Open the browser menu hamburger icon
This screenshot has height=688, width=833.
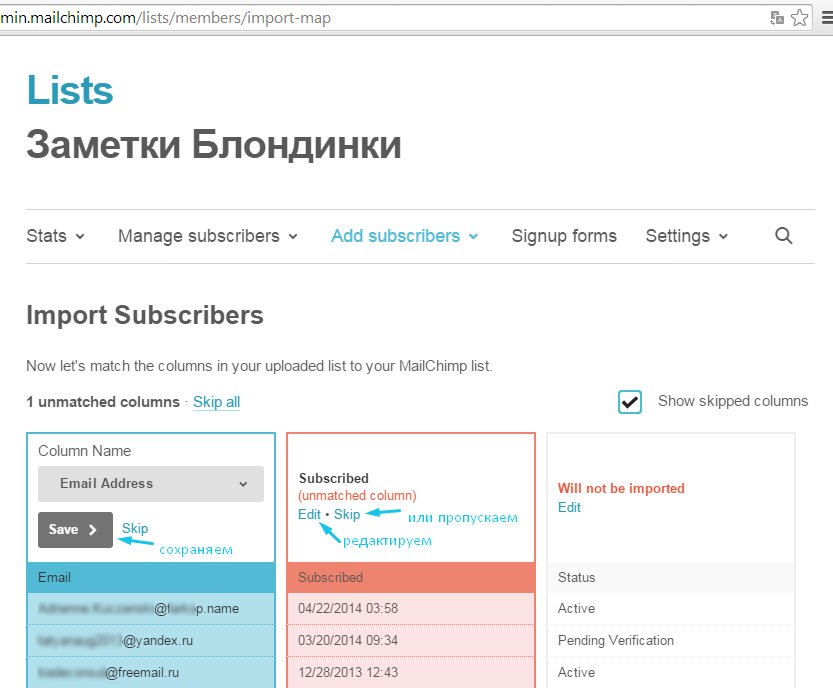tap(827, 18)
